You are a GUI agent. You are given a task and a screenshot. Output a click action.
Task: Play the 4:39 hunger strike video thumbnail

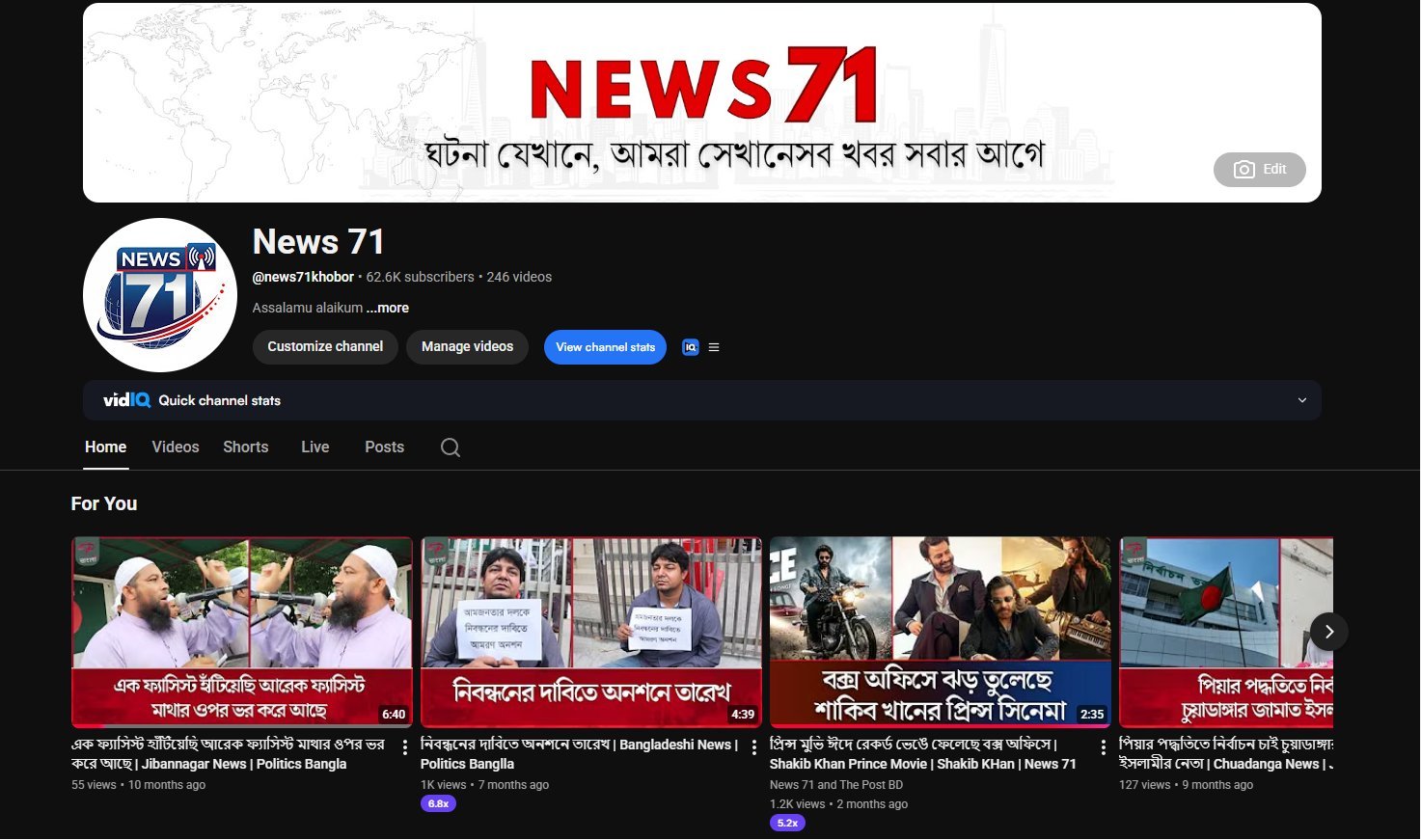[591, 632]
